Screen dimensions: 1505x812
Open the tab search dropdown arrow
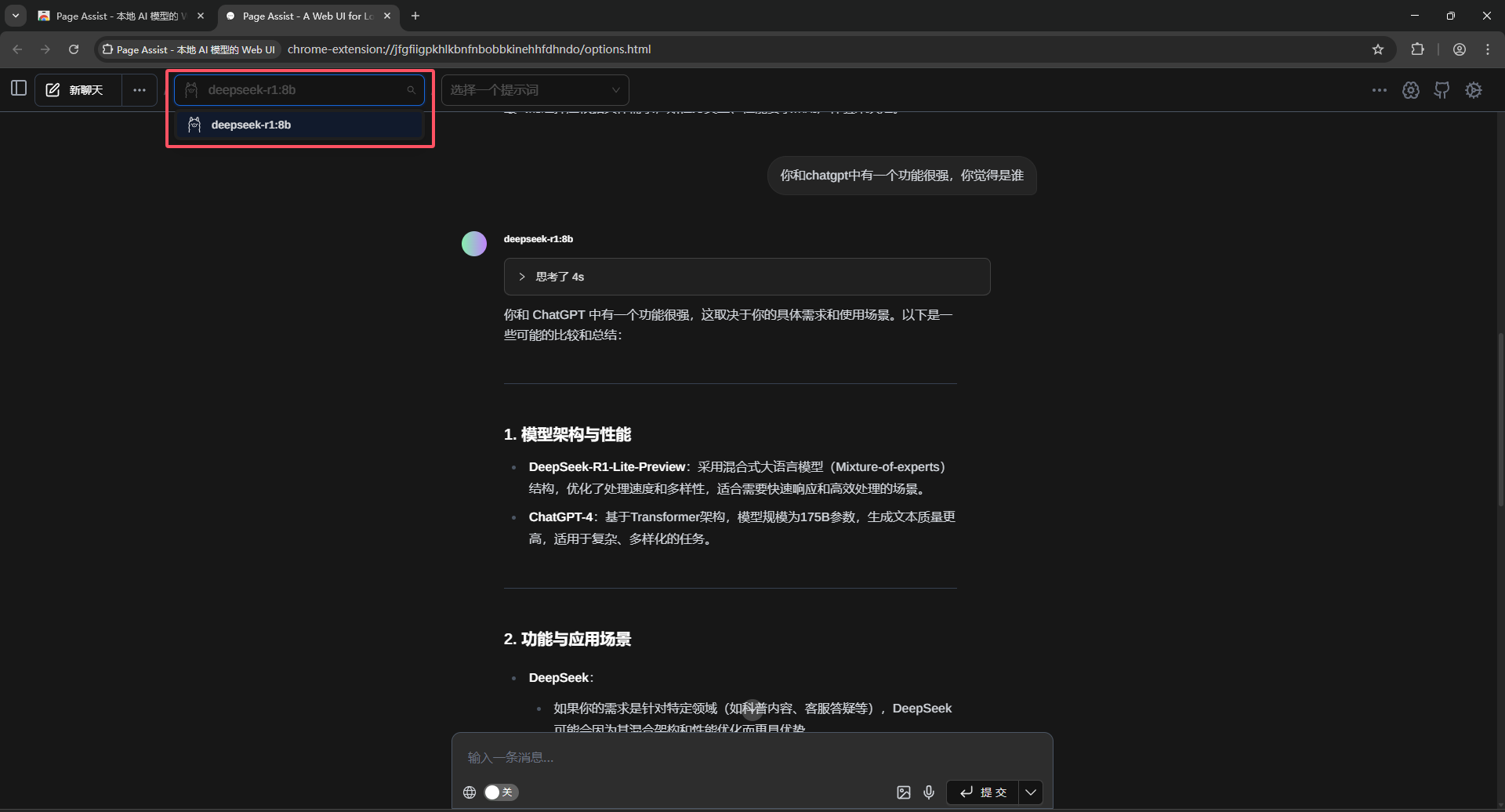(x=16, y=16)
